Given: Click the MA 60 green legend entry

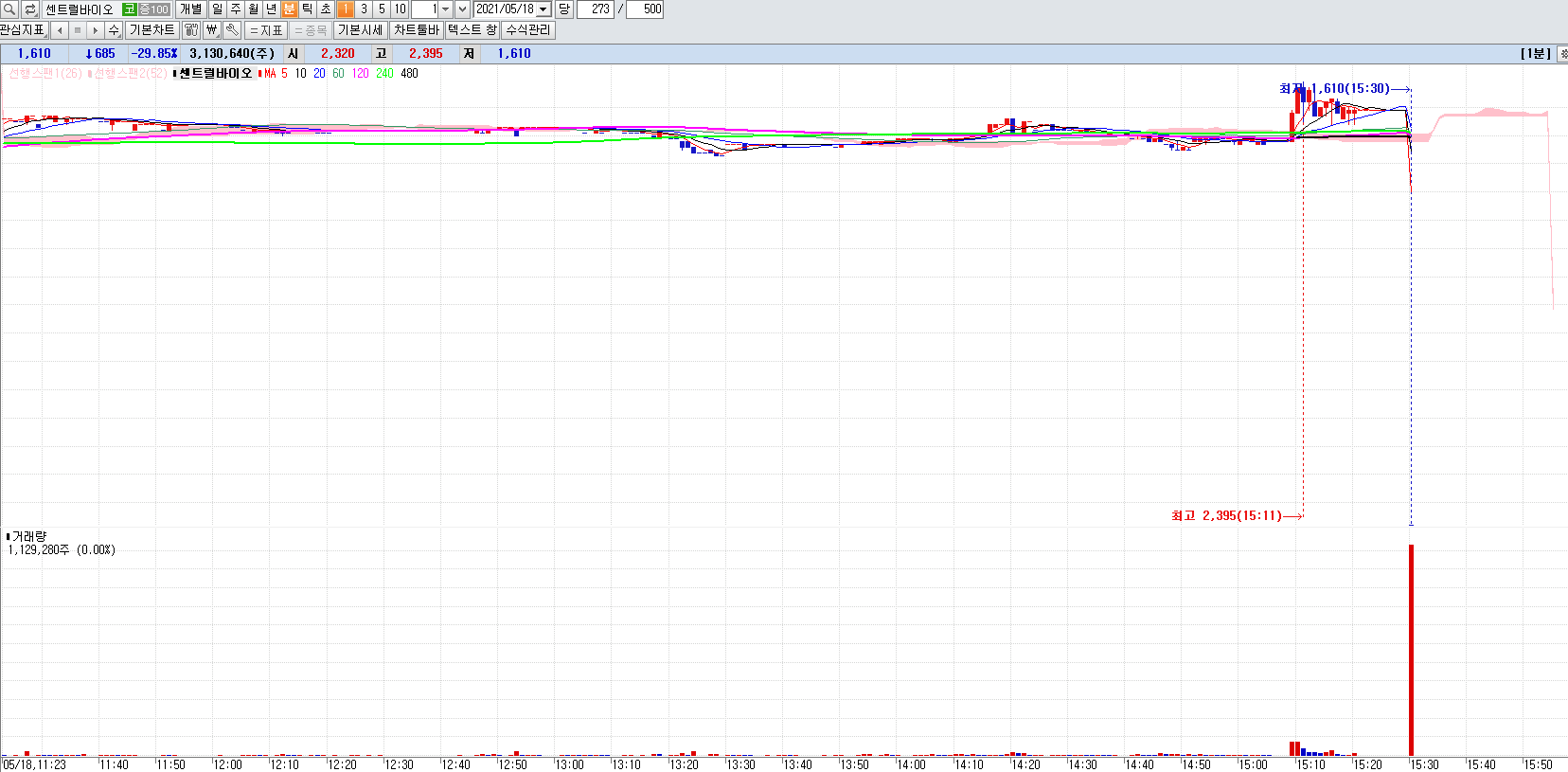Looking at the screenshot, I should pyautogui.click(x=338, y=74).
